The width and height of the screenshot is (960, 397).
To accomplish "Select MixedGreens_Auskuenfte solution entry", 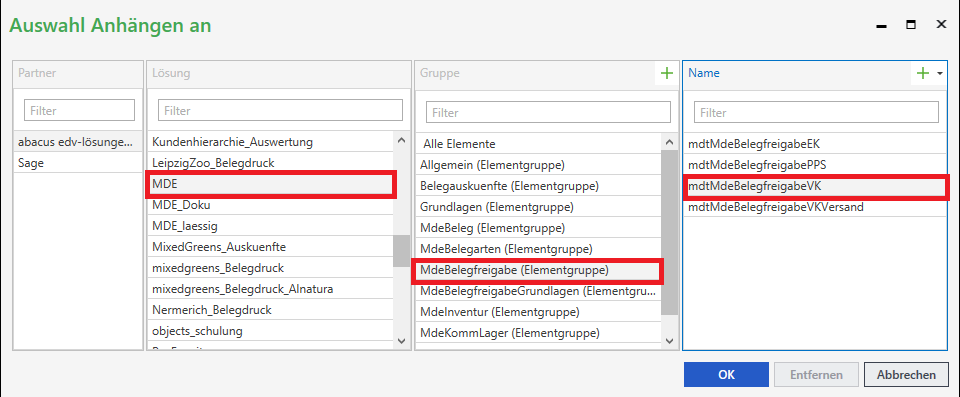I will pos(270,247).
